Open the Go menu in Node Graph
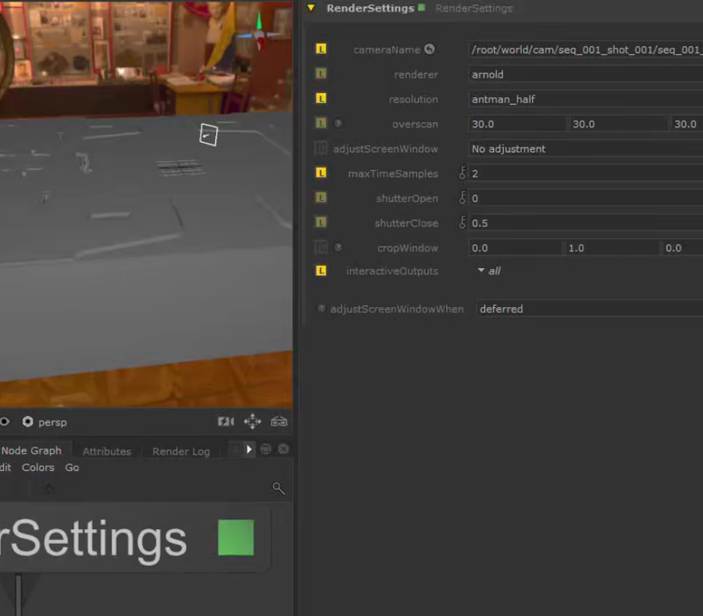Image resolution: width=703 pixels, height=616 pixels. (x=72, y=468)
